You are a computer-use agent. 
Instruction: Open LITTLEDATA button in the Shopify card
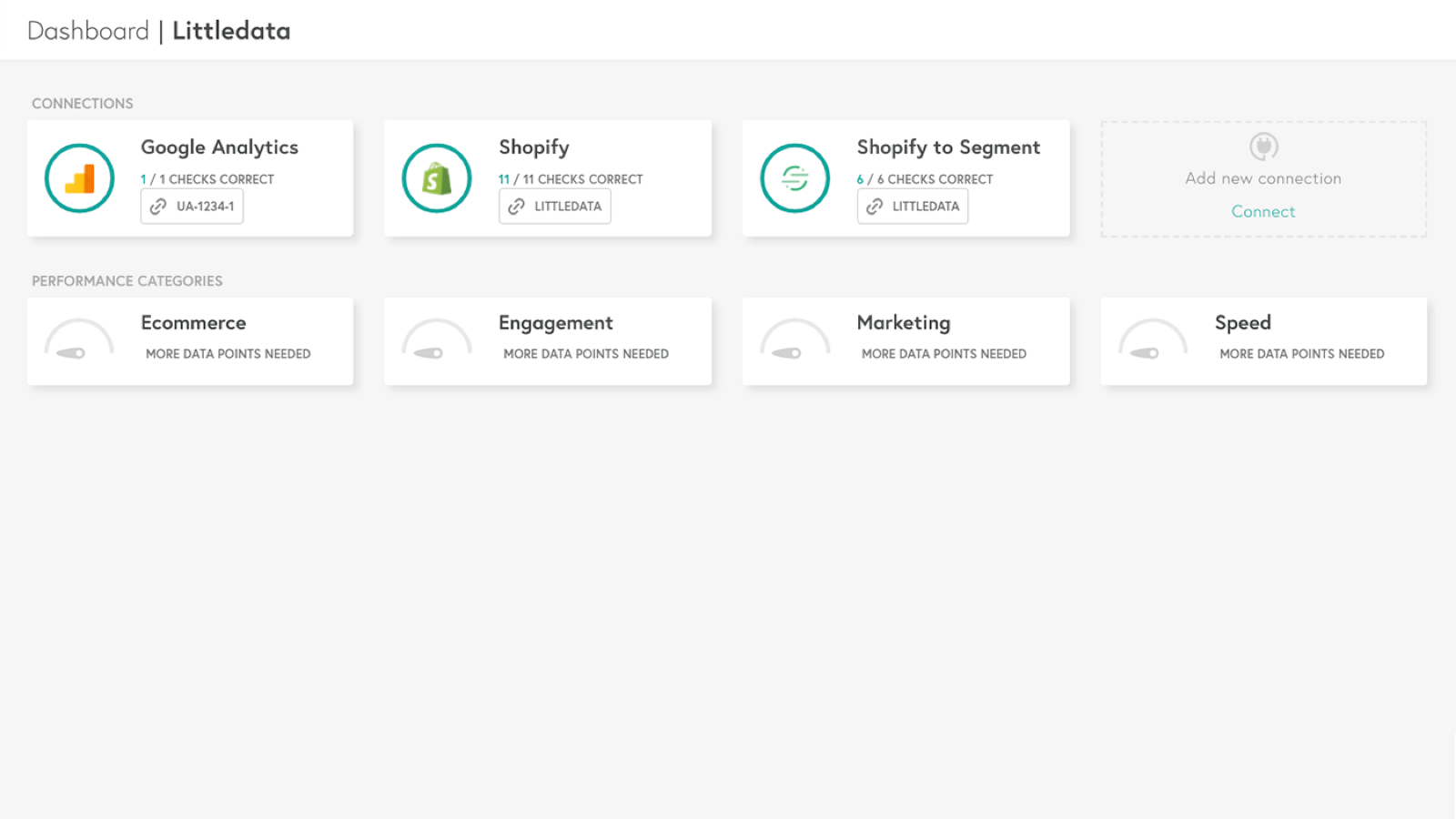(555, 207)
